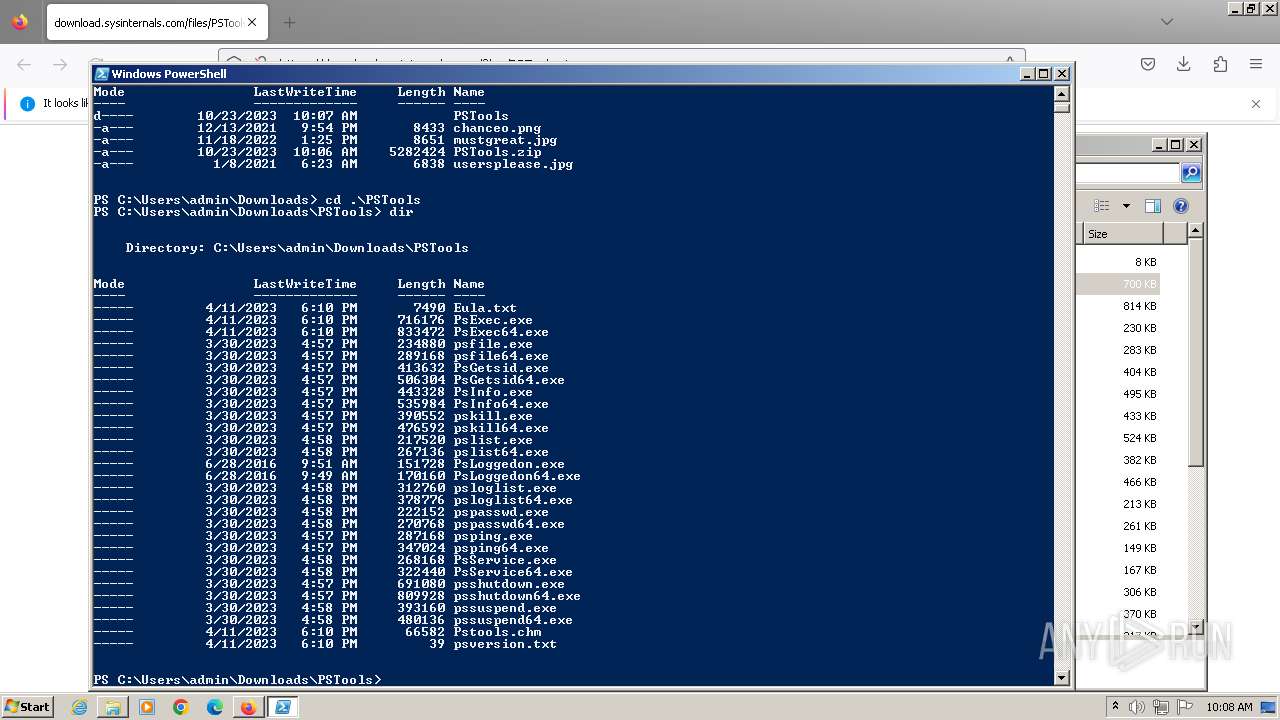
Task: Click the PsLoggedon.exe entry in PowerShell
Action: (509, 464)
